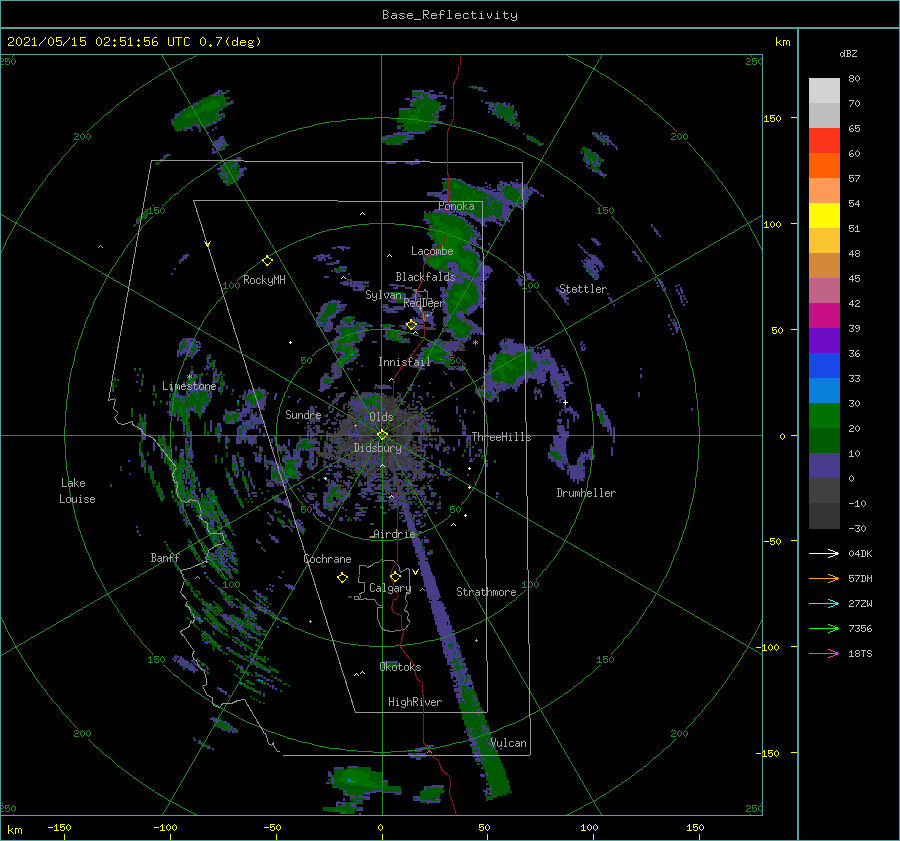Click the 04DK legend label
900x841 pixels.
(x=860, y=553)
